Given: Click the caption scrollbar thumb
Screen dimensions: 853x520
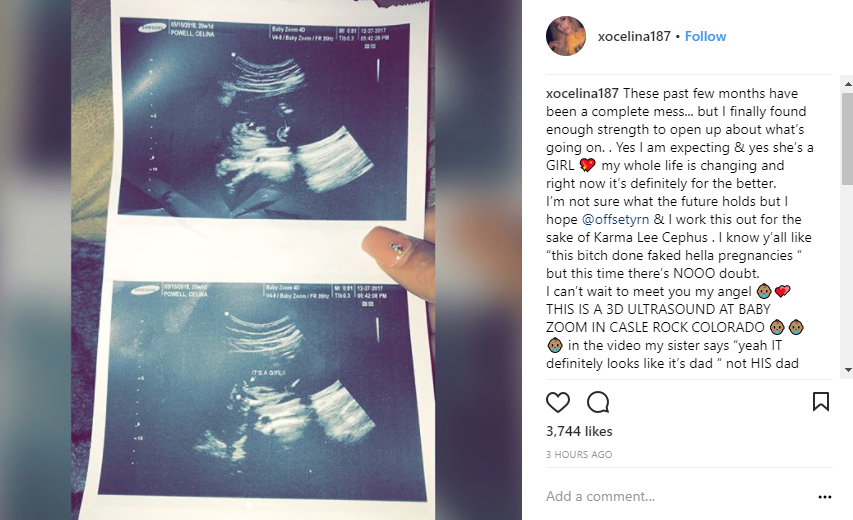Looking at the screenshot, I should 848,139.
